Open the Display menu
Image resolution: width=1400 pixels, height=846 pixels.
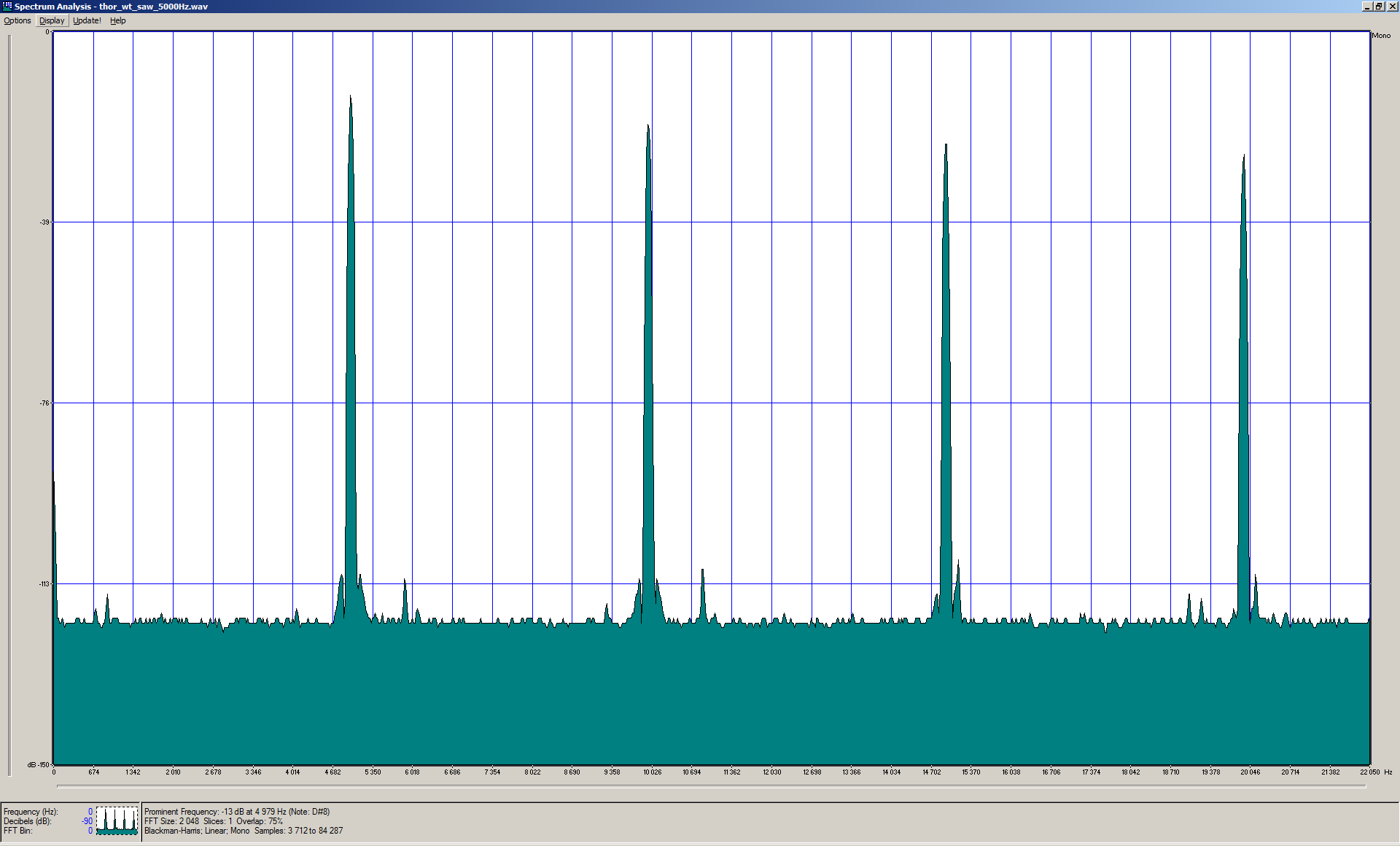click(52, 20)
